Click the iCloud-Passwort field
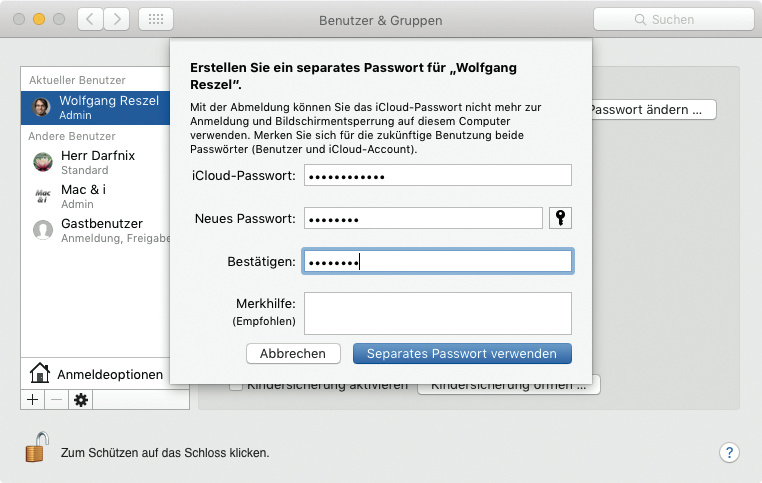The image size is (762, 483). tap(436, 176)
